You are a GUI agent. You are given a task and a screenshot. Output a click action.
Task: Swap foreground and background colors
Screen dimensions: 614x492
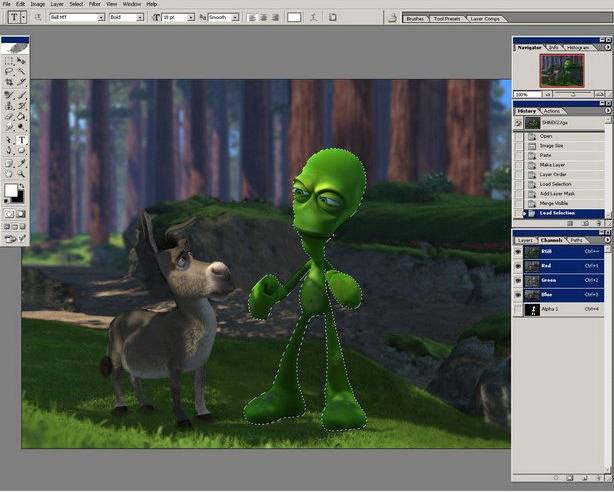click(x=22, y=186)
